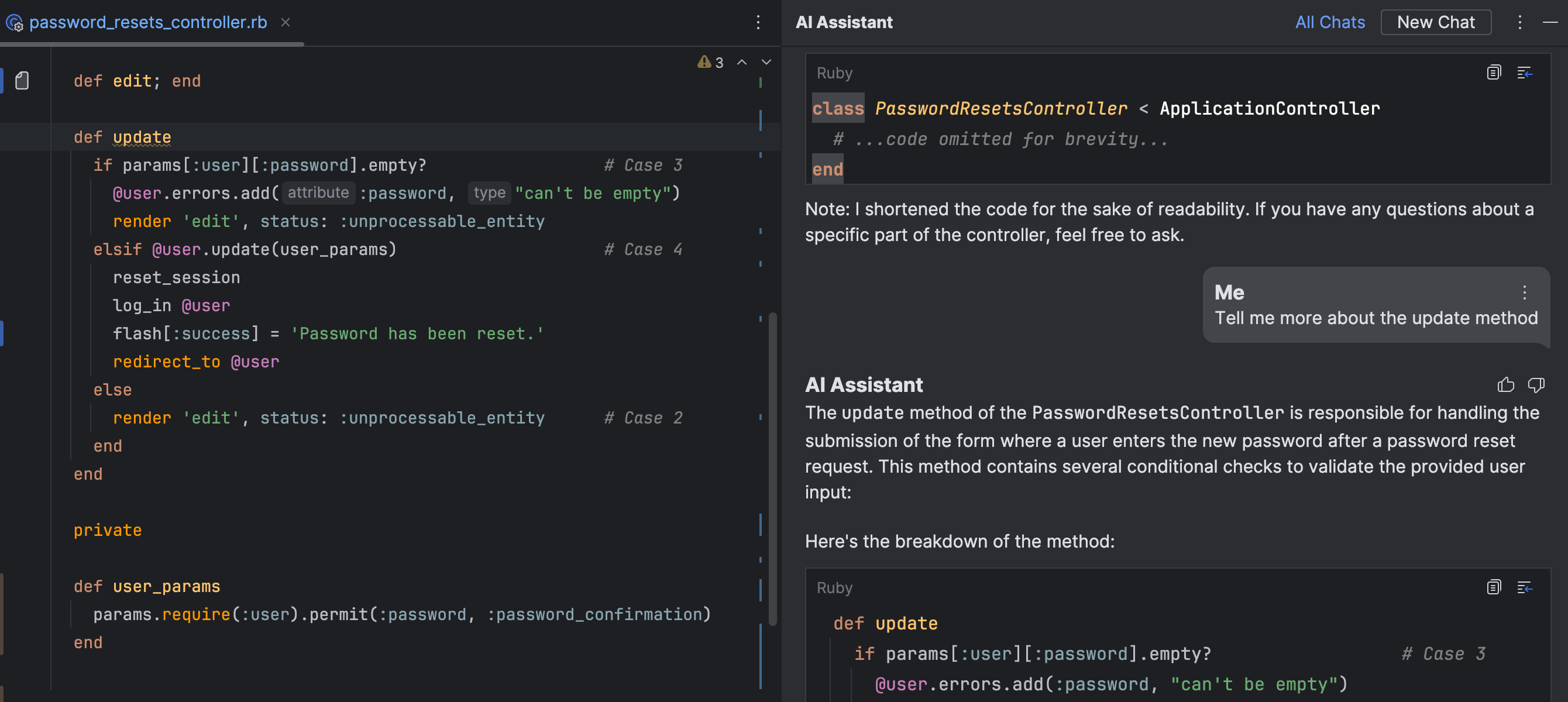Start a New Chat
Viewport: 1568px width, 702px height.
[x=1435, y=23]
